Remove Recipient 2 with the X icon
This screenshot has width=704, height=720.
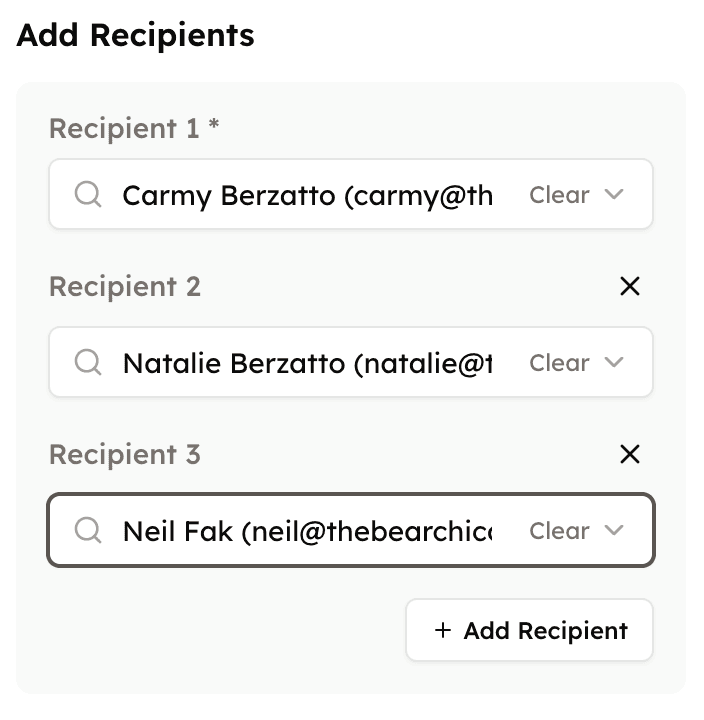[630, 287]
